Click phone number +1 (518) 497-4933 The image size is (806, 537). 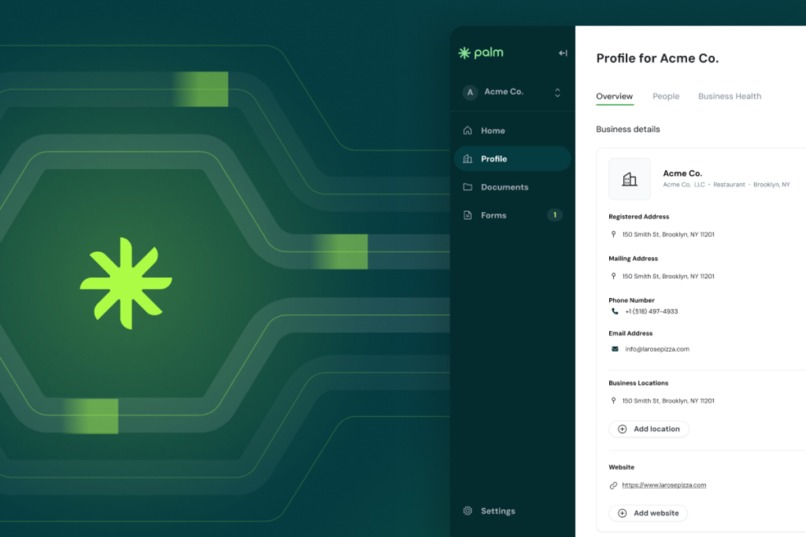click(x=651, y=311)
